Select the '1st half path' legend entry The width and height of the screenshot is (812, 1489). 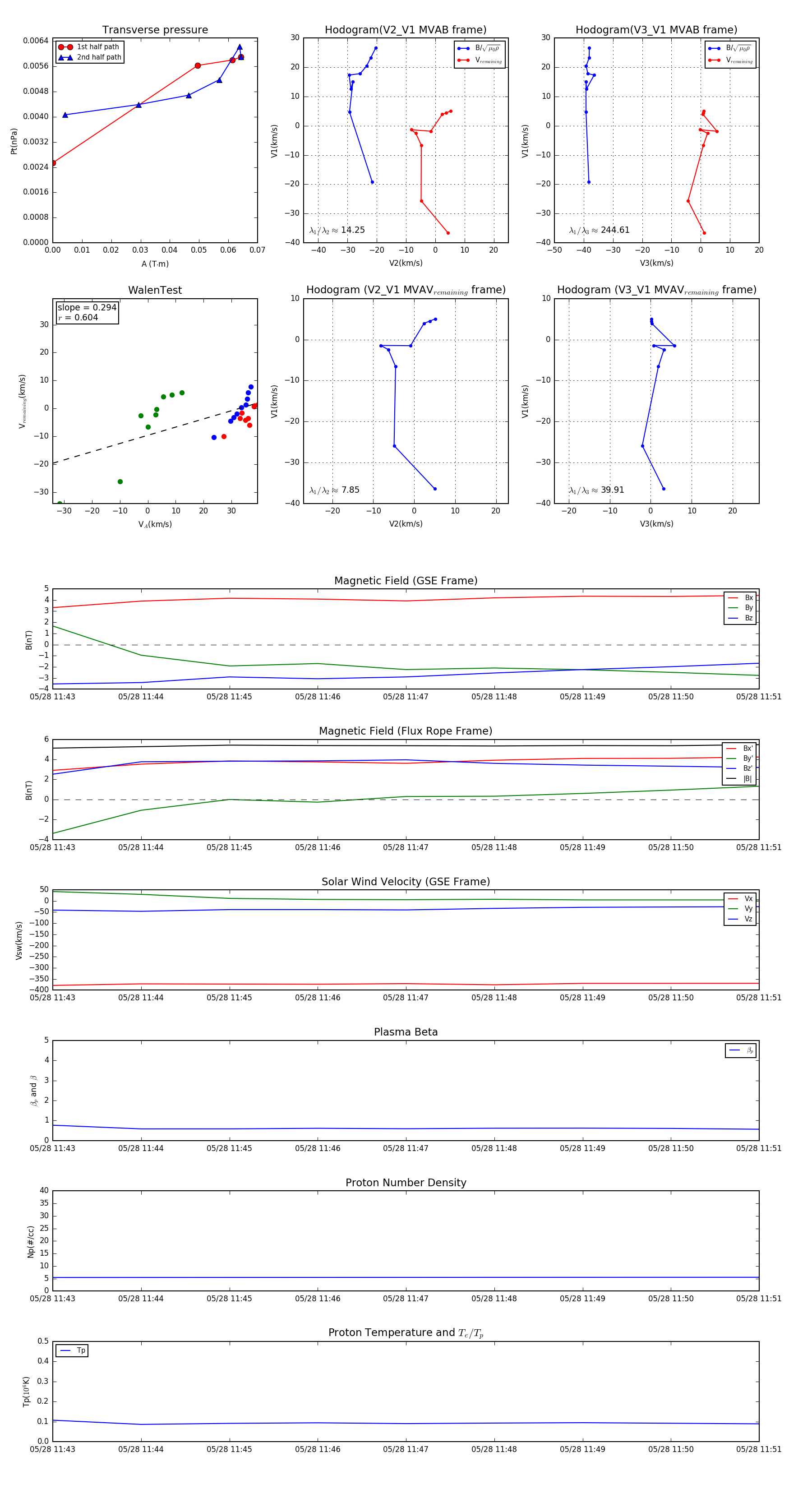90,47
